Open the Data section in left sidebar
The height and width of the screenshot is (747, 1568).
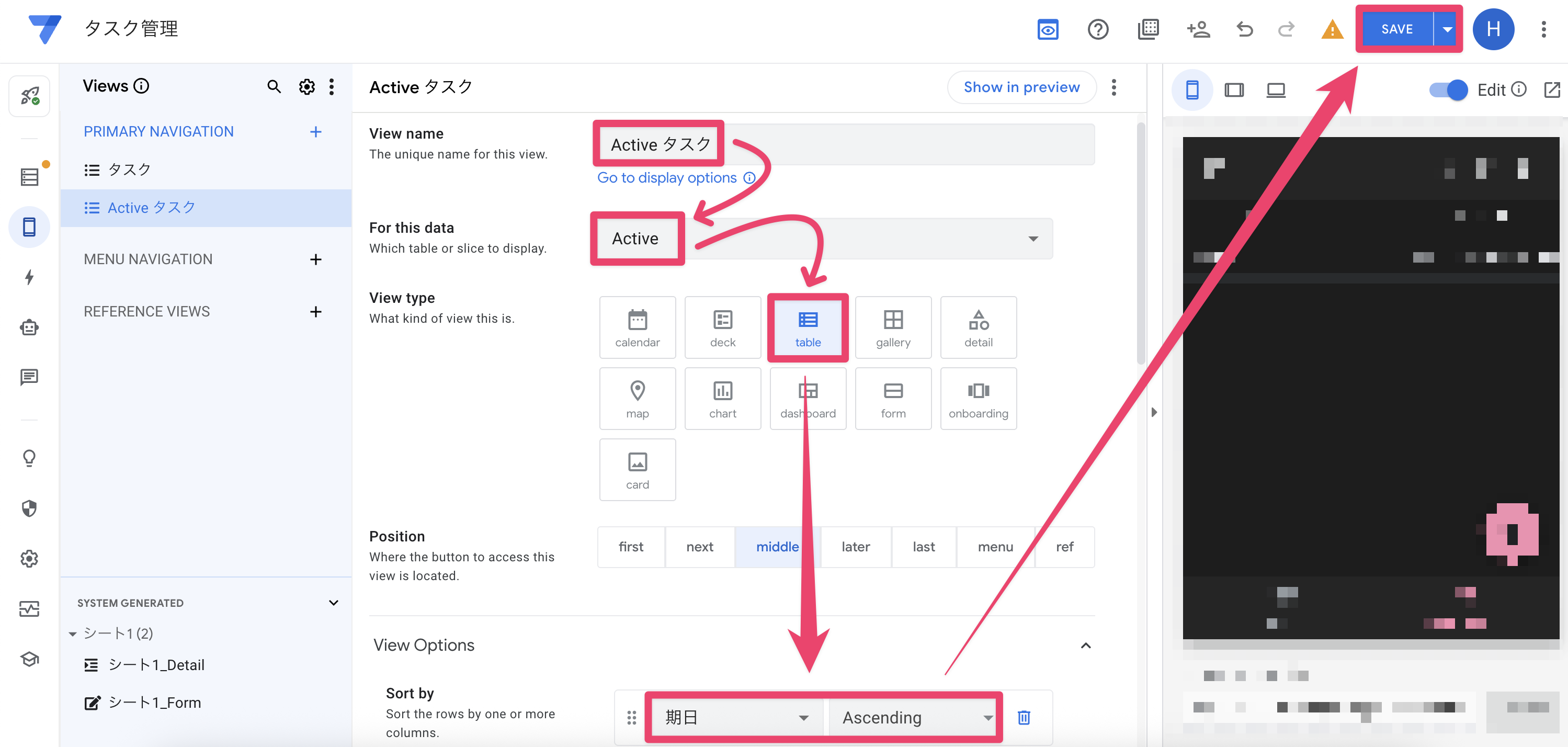coord(29,177)
